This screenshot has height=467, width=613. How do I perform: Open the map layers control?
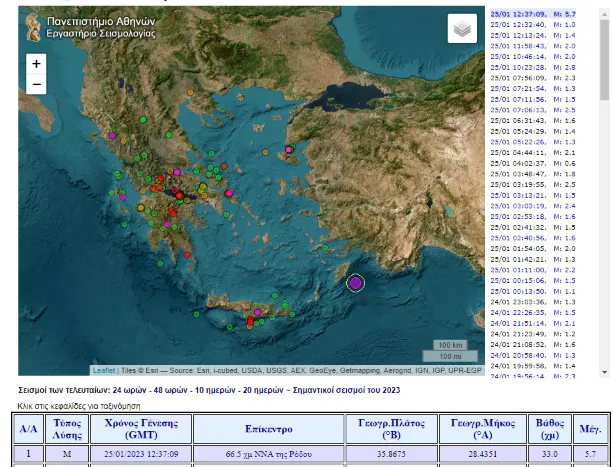click(x=462, y=29)
